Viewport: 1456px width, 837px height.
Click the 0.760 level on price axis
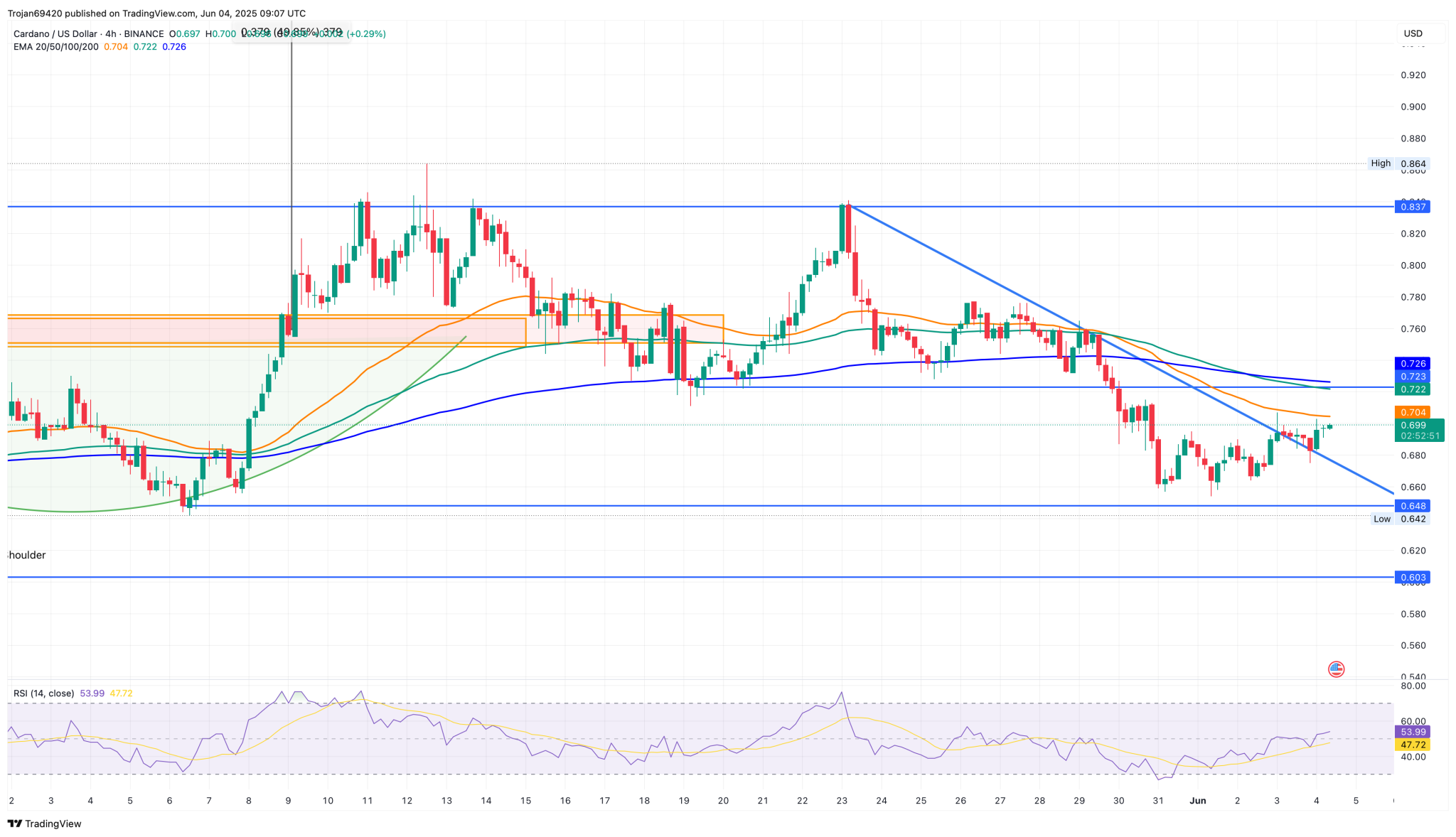coord(1413,329)
